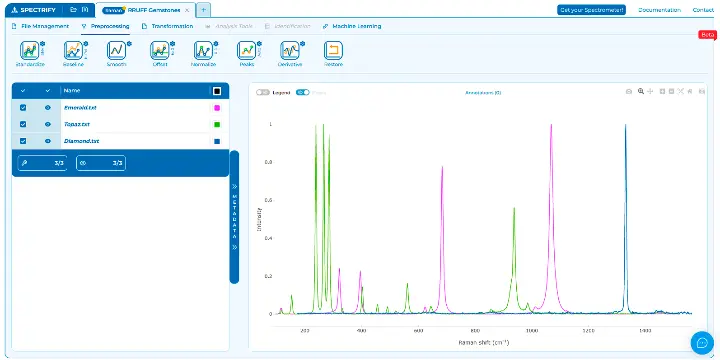Viewport: 720px width, 360px height.
Task: Open the chat support bubble
Action: 702,343
